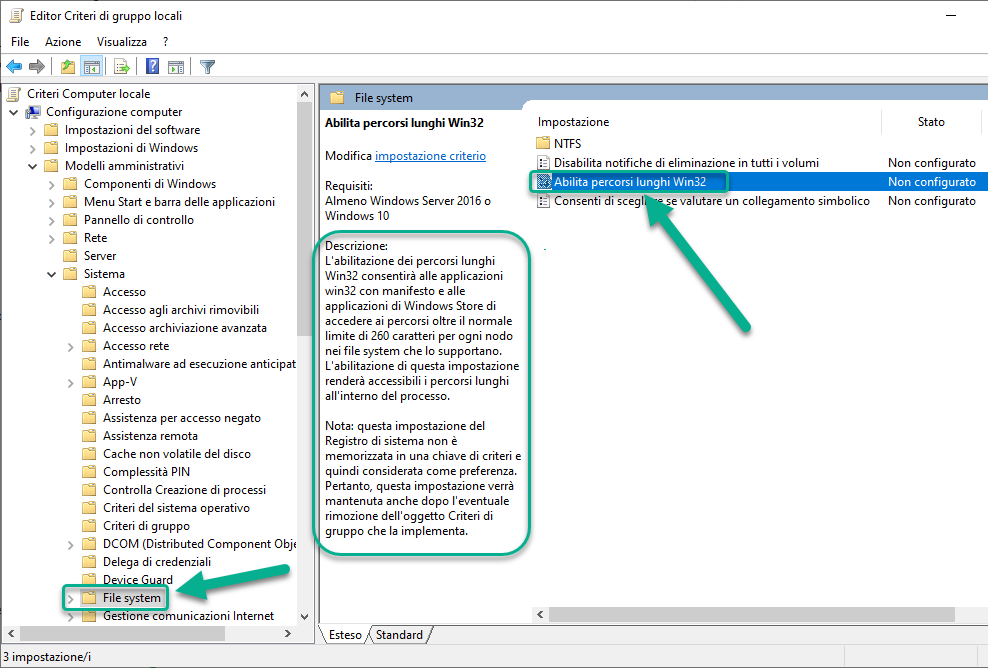Switch to the Esteso tab

(x=345, y=635)
